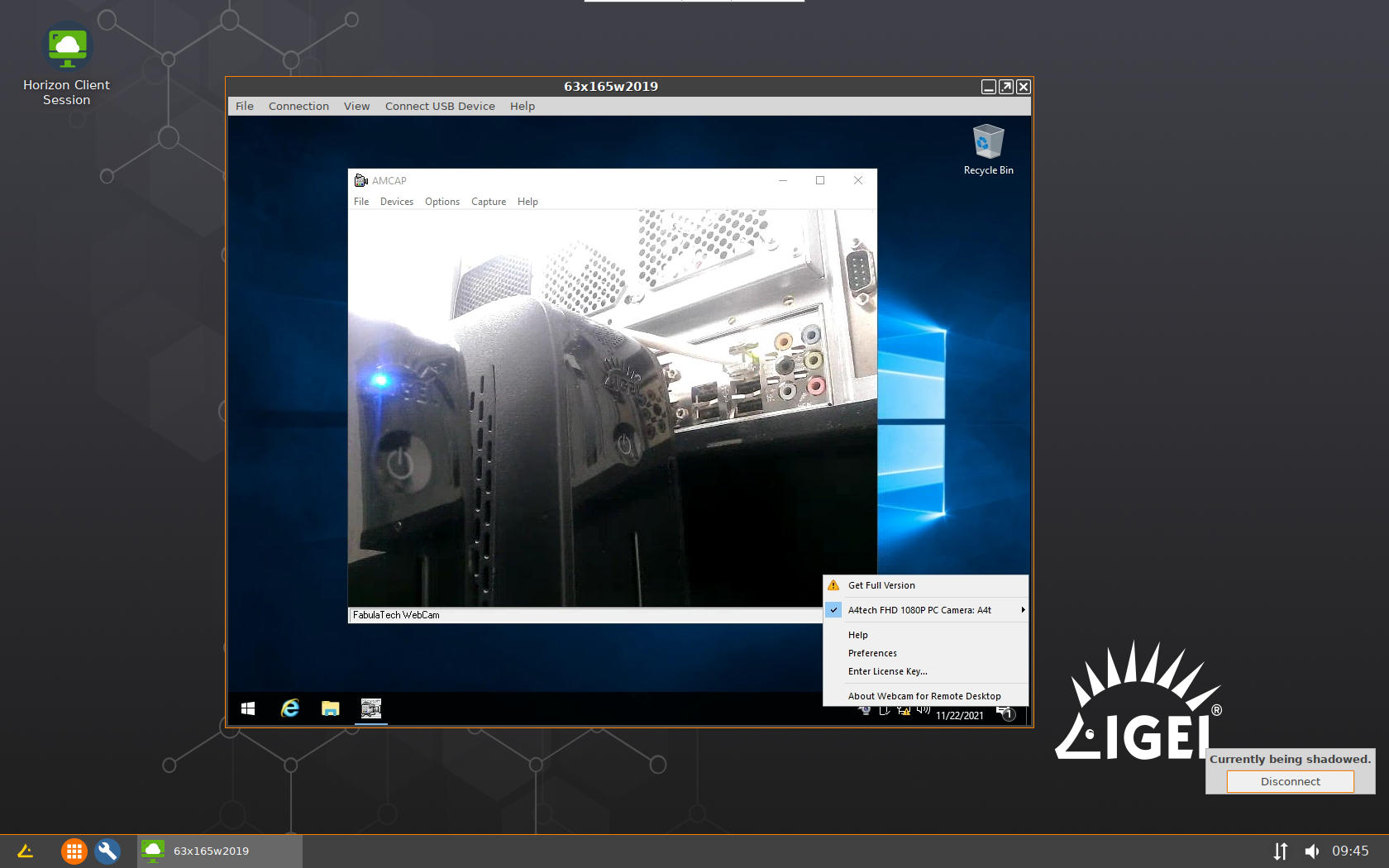Click the network warning tray icon

point(904,711)
